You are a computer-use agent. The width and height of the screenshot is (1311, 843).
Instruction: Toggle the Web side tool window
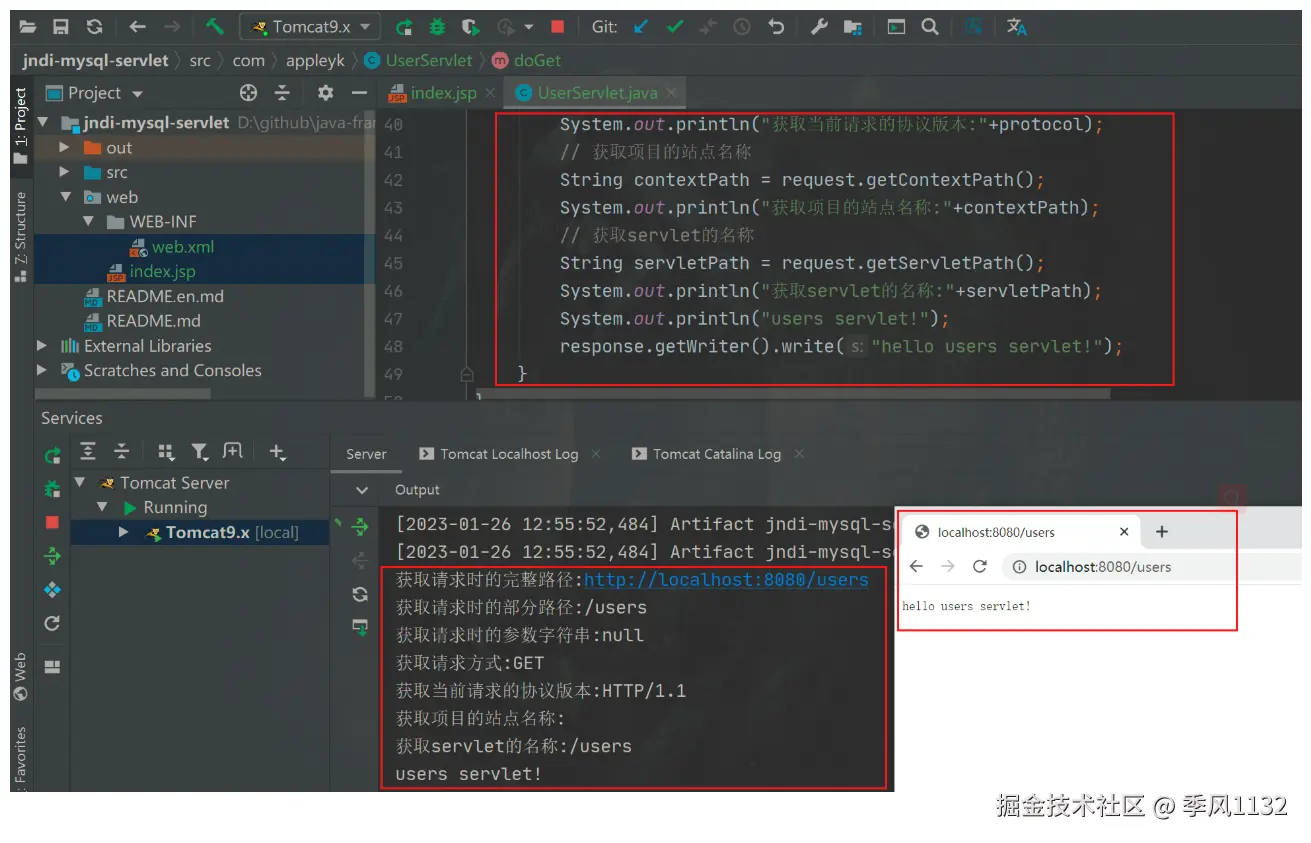pyautogui.click(x=21, y=678)
